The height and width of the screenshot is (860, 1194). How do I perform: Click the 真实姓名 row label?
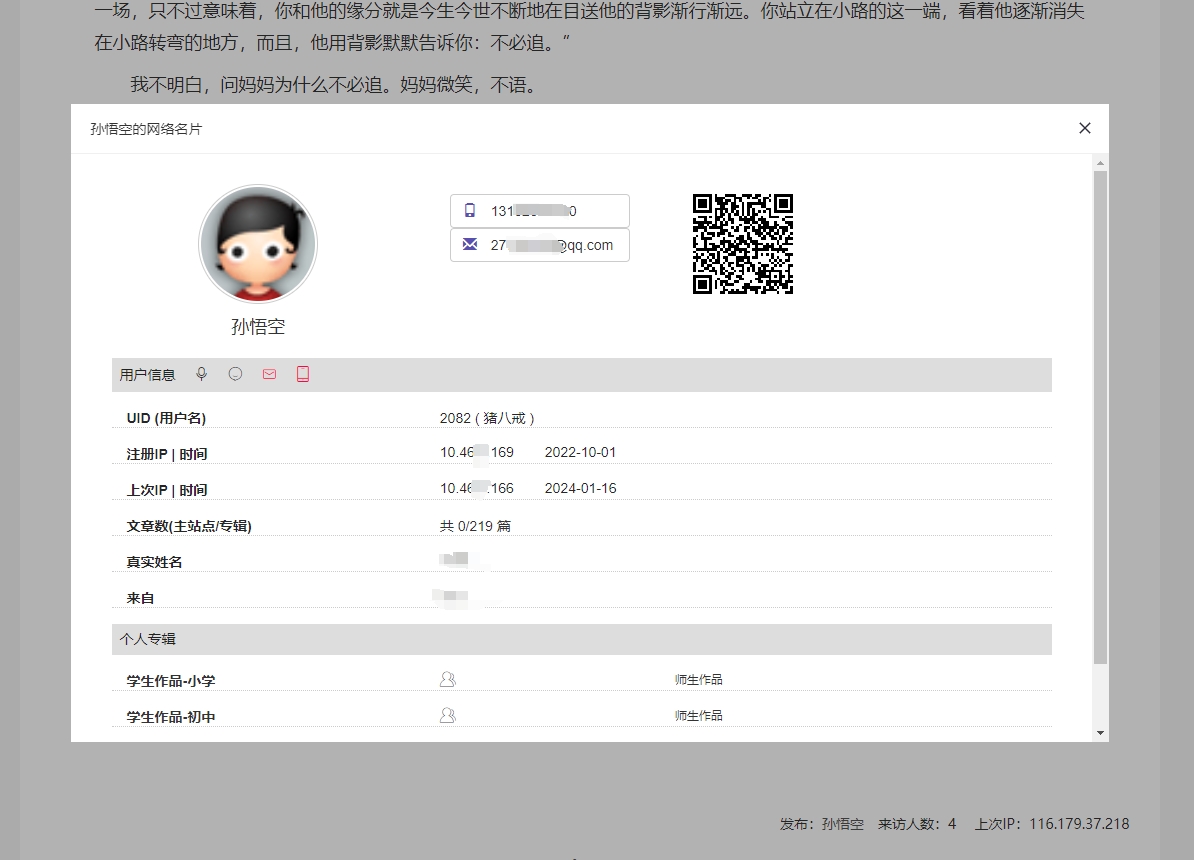[154, 562]
